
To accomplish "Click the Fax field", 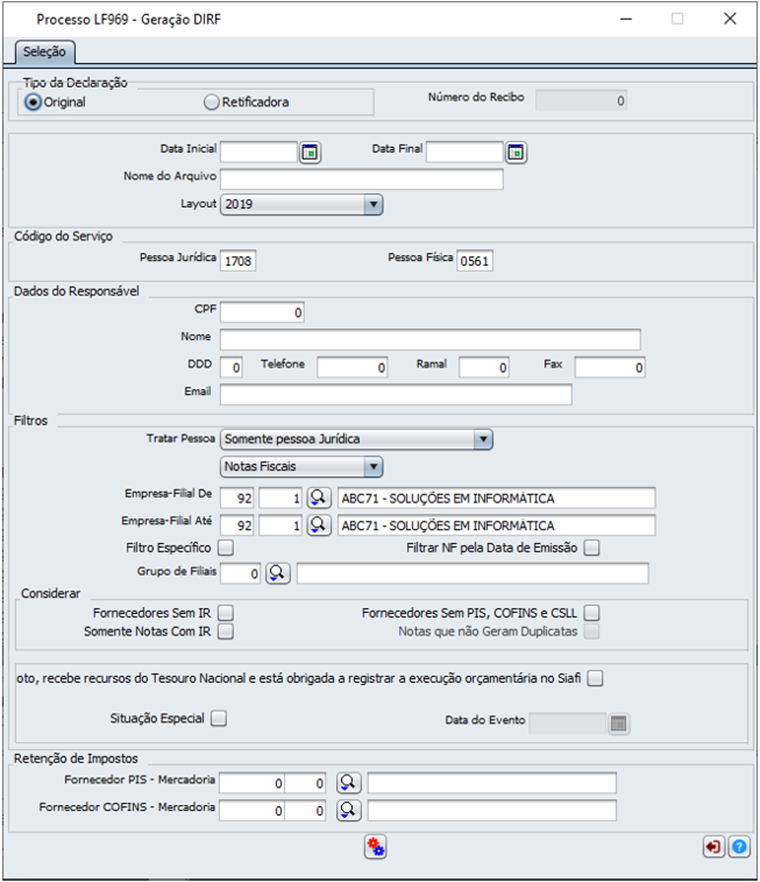I will pos(610,368).
